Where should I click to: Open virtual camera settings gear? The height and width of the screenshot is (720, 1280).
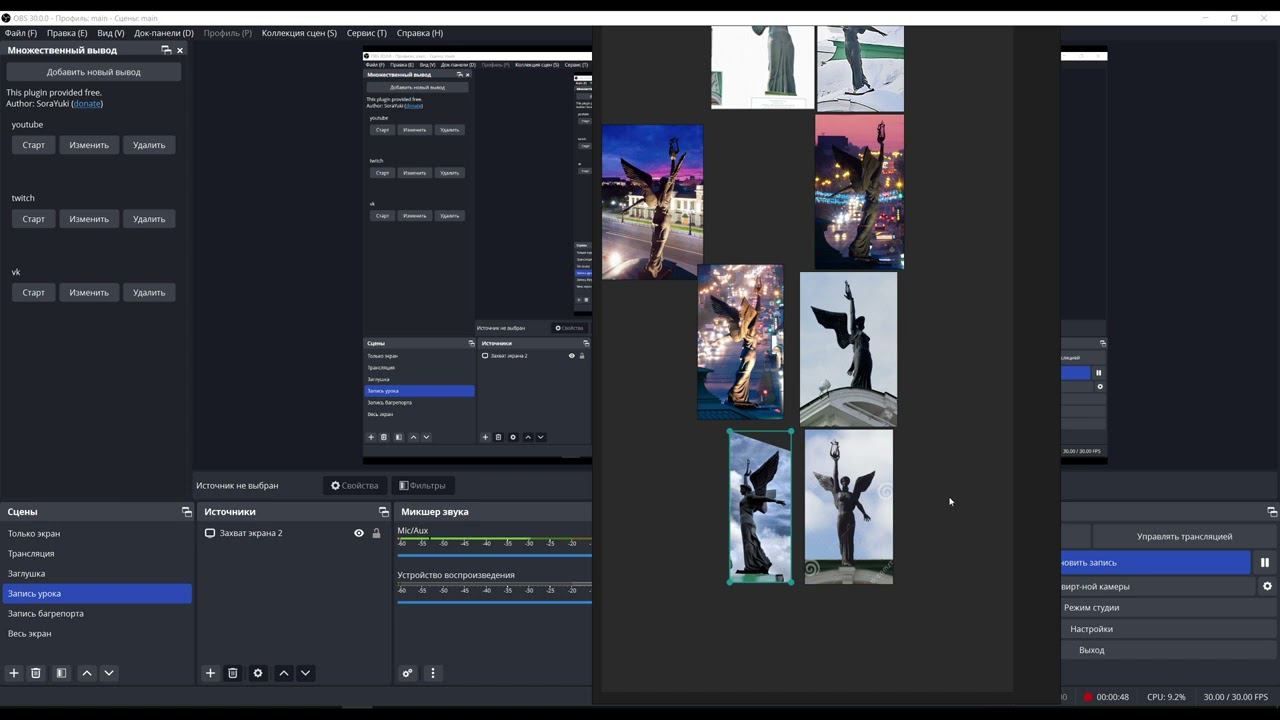1267,587
